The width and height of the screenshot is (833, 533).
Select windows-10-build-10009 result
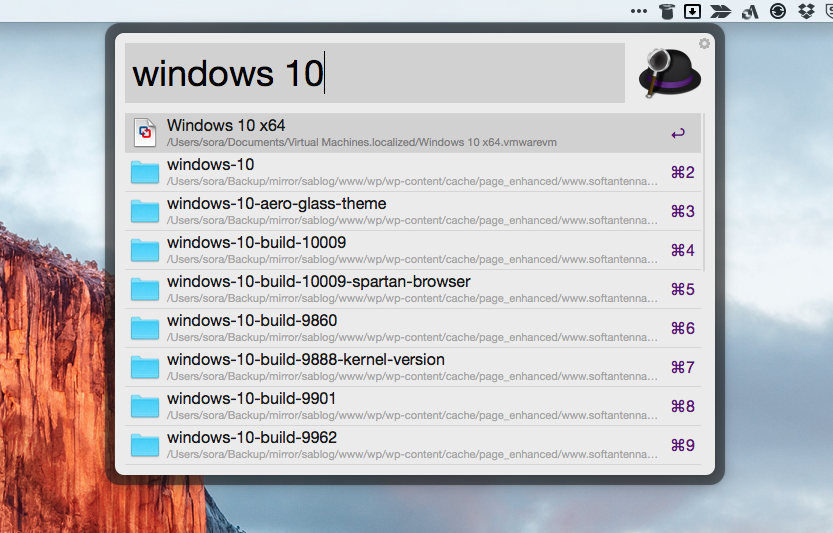(413, 250)
